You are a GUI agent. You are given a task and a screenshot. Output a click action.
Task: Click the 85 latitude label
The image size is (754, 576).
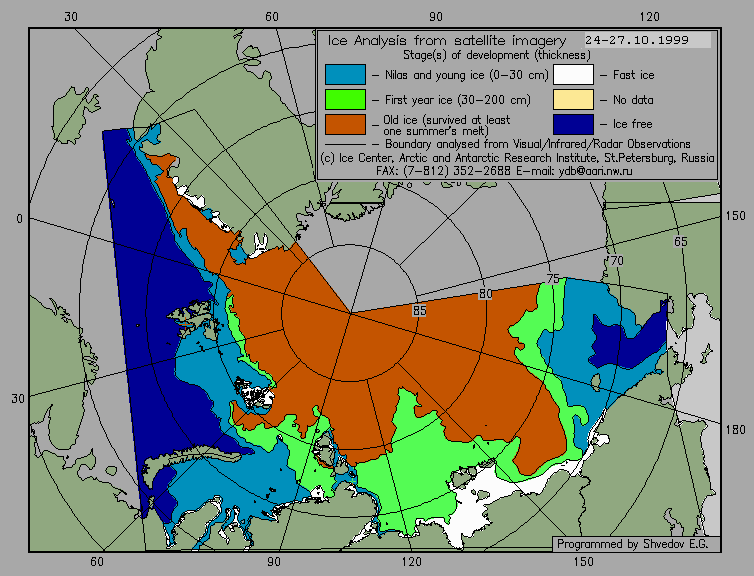tap(419, 311)
